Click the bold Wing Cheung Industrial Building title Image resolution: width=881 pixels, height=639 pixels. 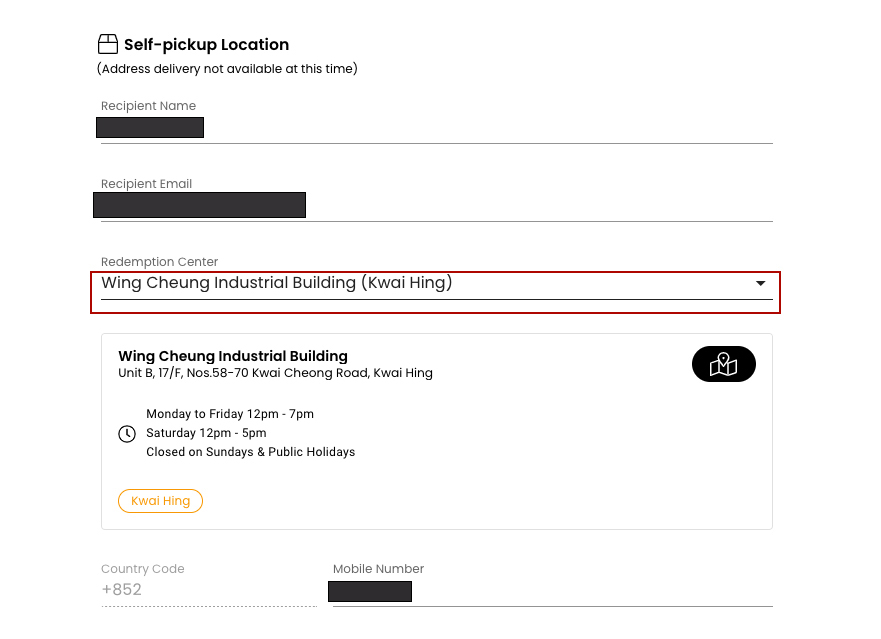(x=233, y=356)
